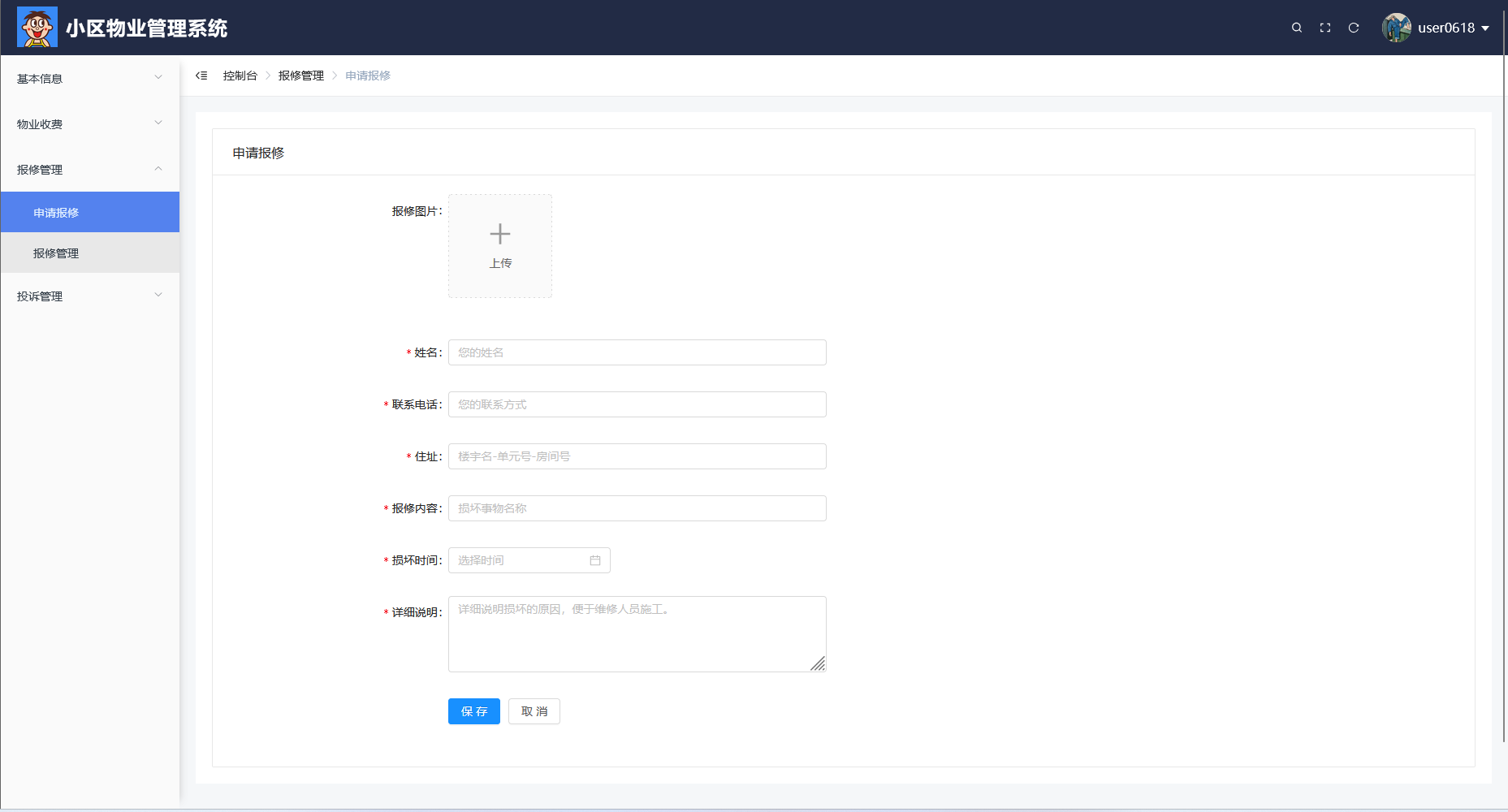Open the user0618 dropdown menu
This screenshot has height=812, width=1508.
pyautogui.click(x=1437, y=28)
